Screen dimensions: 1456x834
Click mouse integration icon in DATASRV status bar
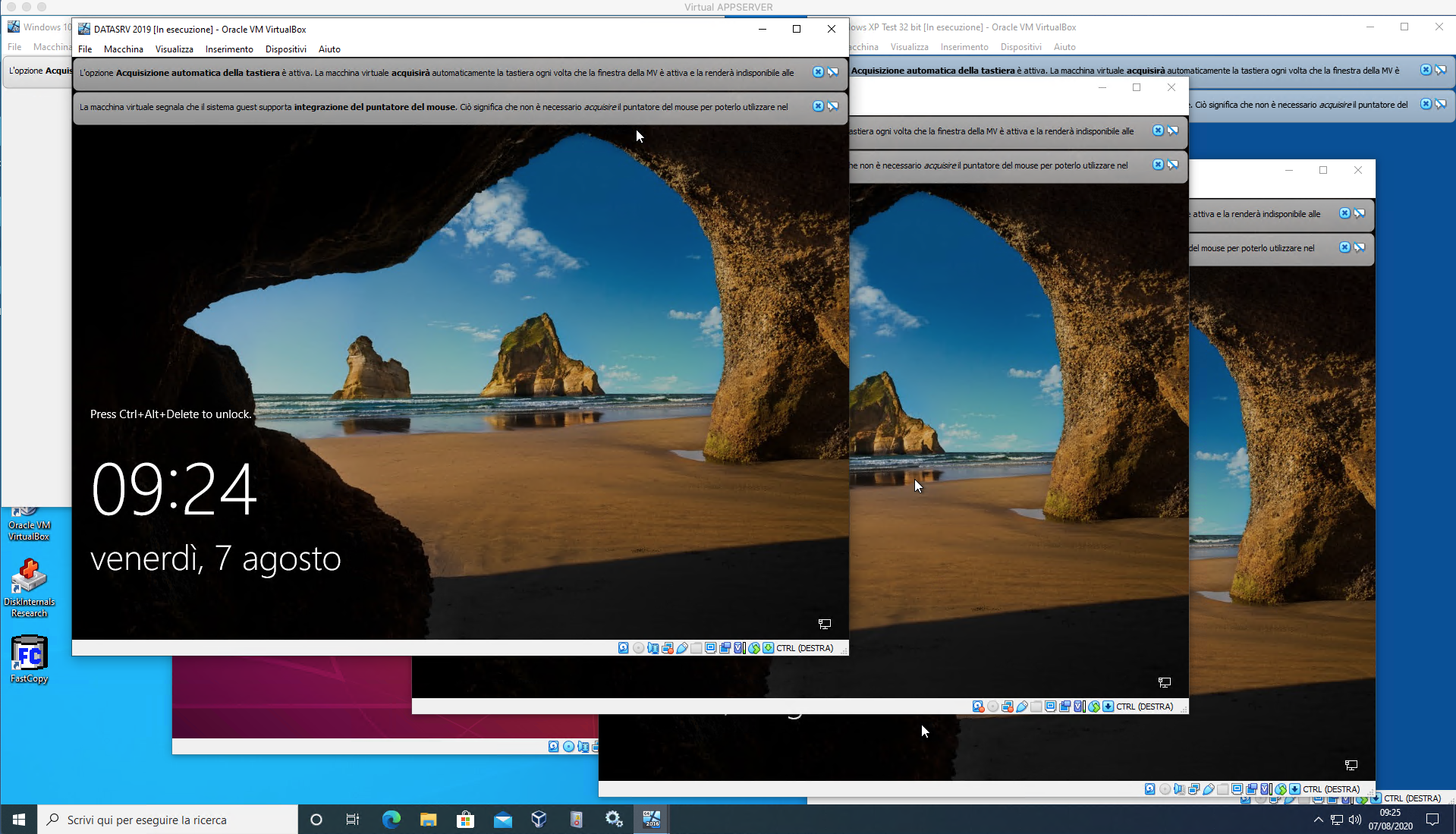point(754,648)
